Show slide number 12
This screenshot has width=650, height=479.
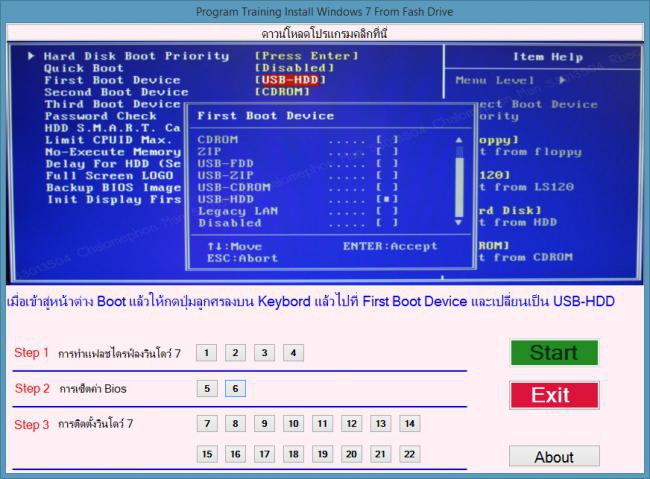pos(352,423)
